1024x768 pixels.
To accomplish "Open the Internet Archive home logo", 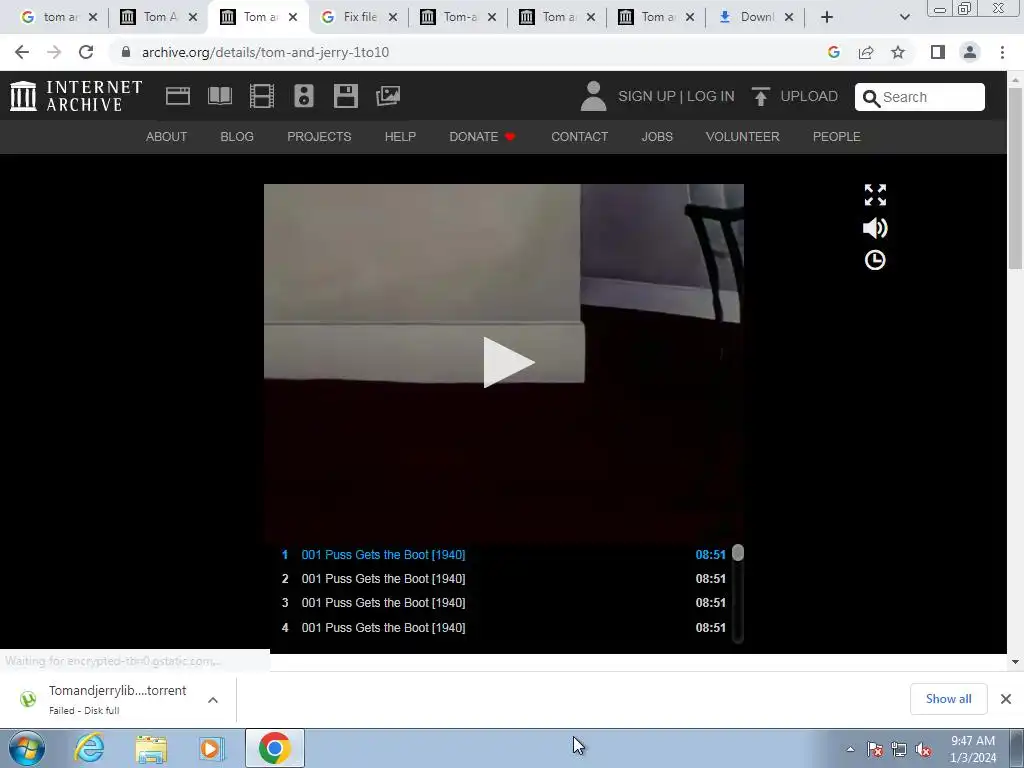I will point(76,96).
